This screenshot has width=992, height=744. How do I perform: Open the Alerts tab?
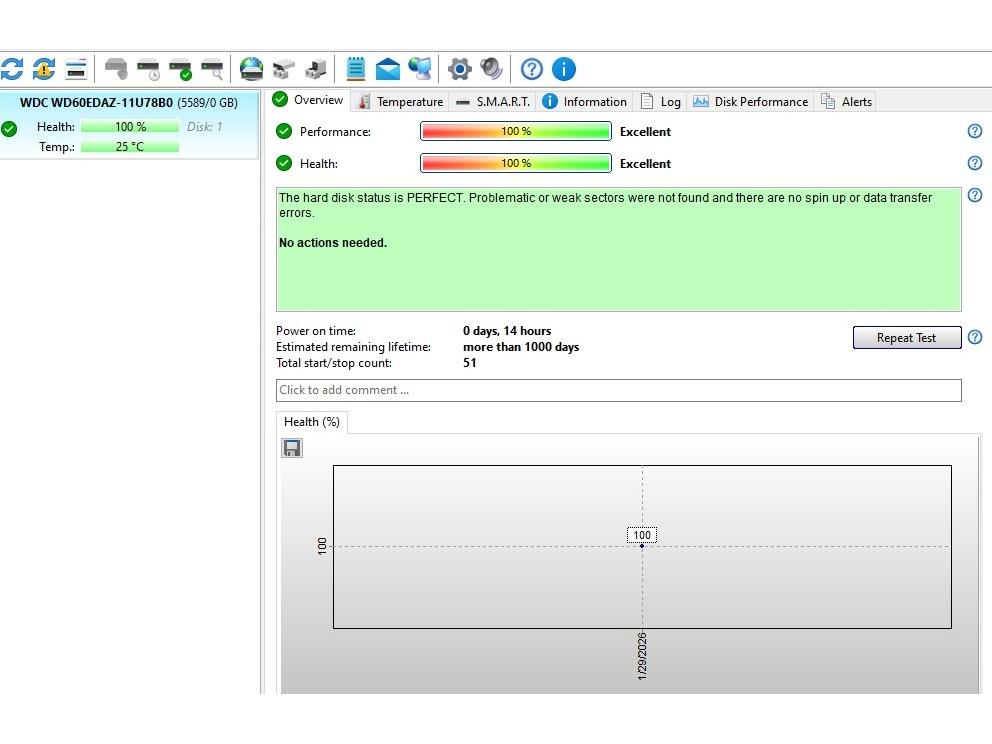coord(846,102)
